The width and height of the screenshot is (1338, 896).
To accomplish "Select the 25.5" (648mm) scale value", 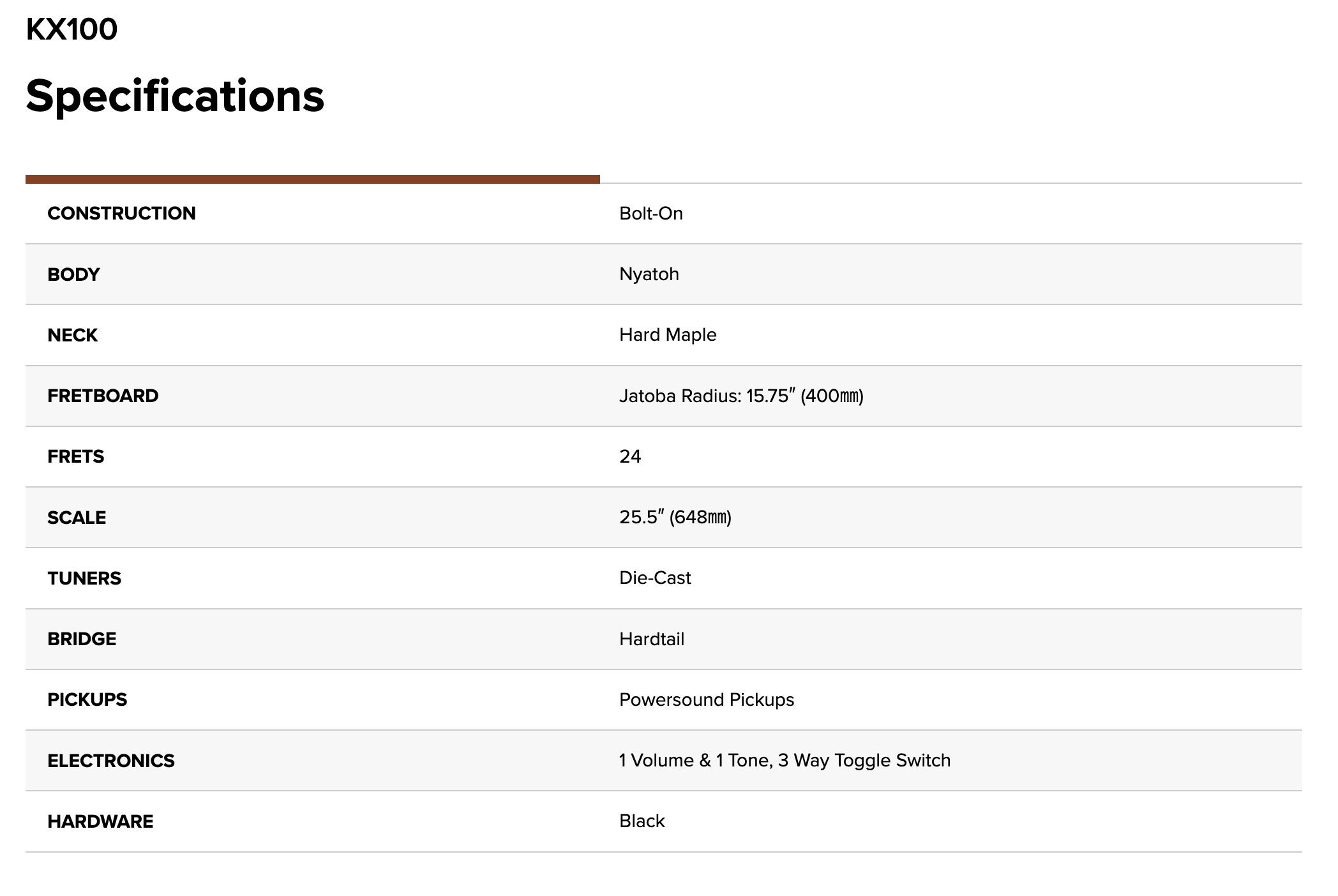I will 675,518.
